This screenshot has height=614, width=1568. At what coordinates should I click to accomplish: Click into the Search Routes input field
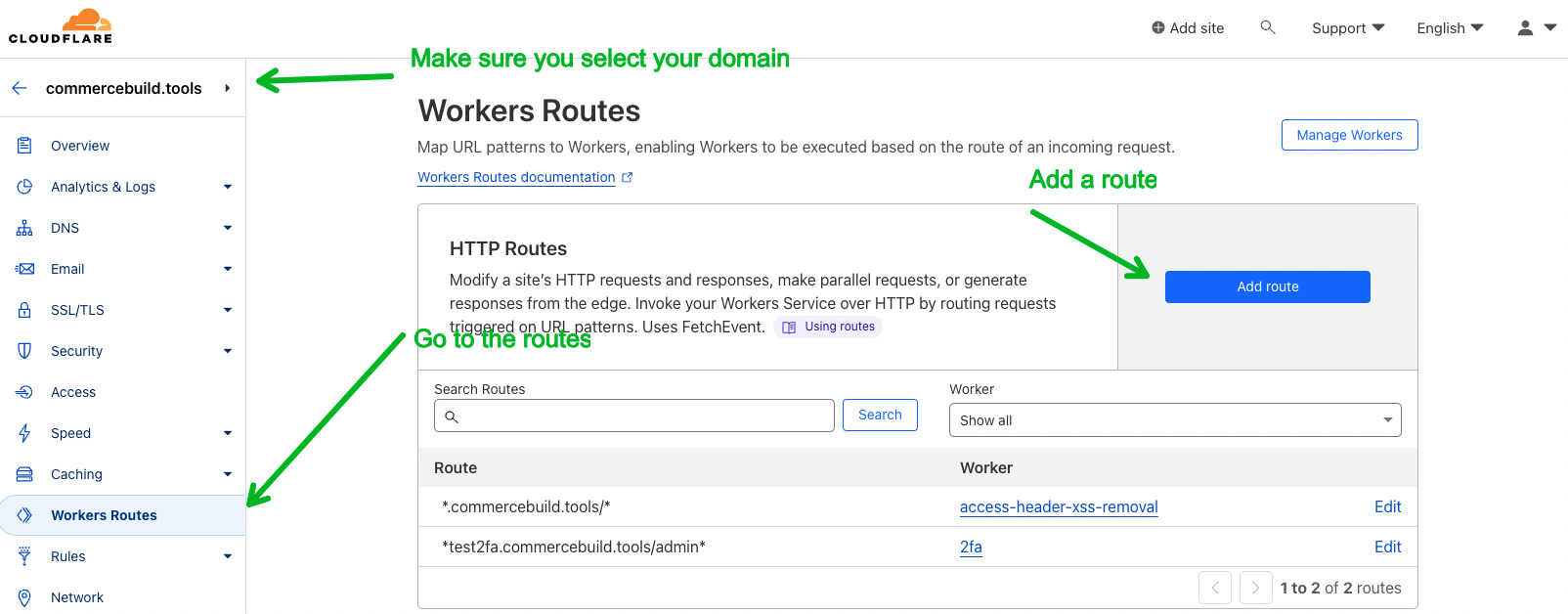(x=634, y=416)
